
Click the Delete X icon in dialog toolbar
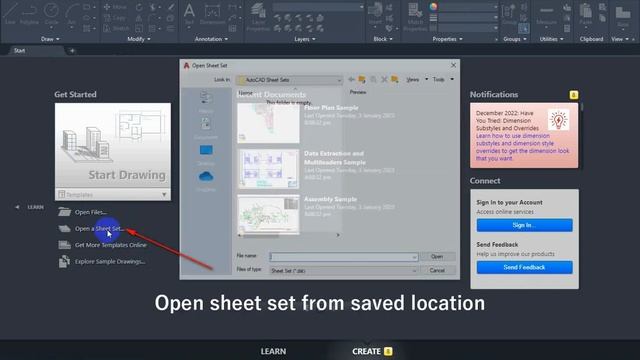384,79
